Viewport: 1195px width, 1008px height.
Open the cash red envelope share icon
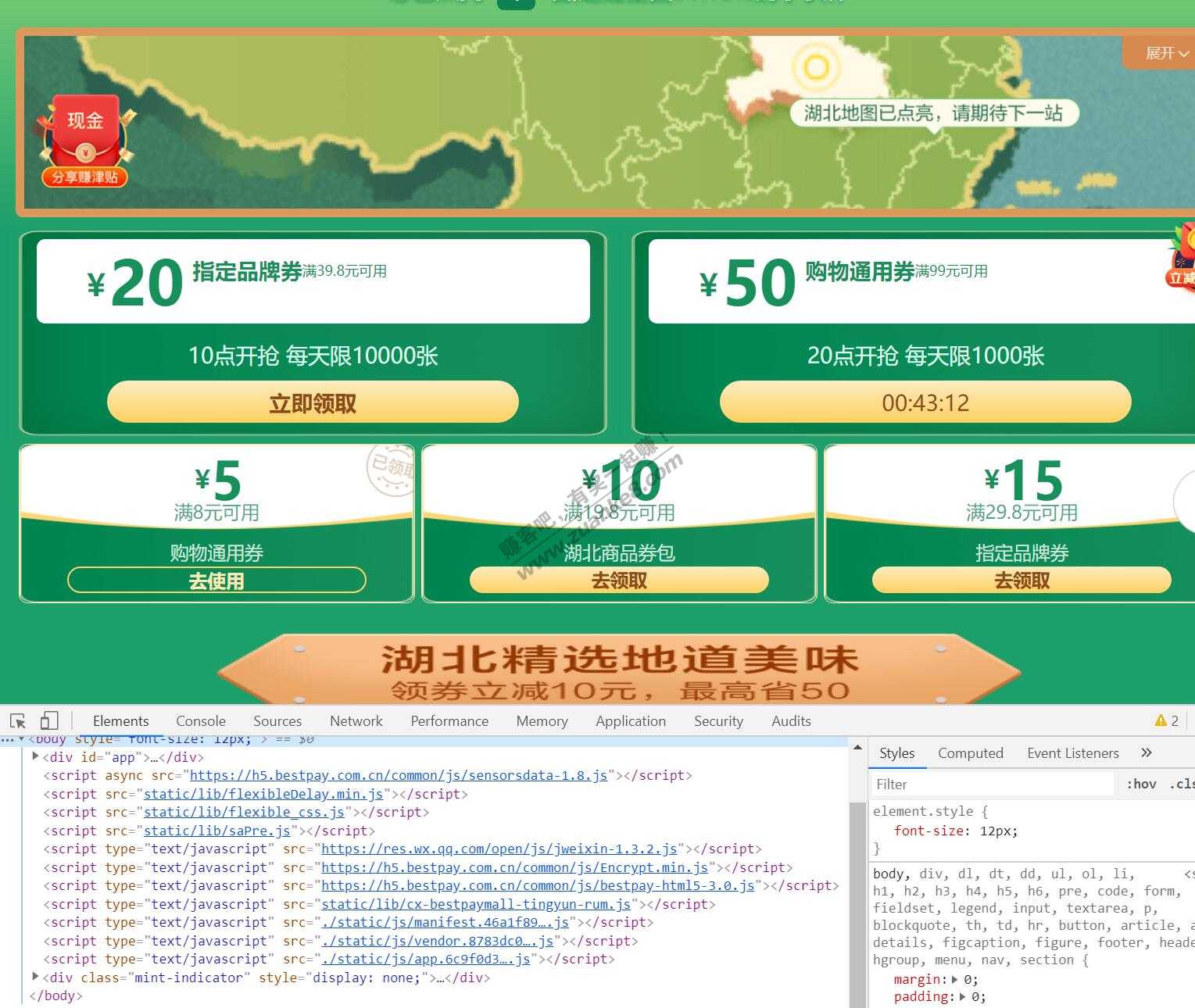click(x=84, y=141)
